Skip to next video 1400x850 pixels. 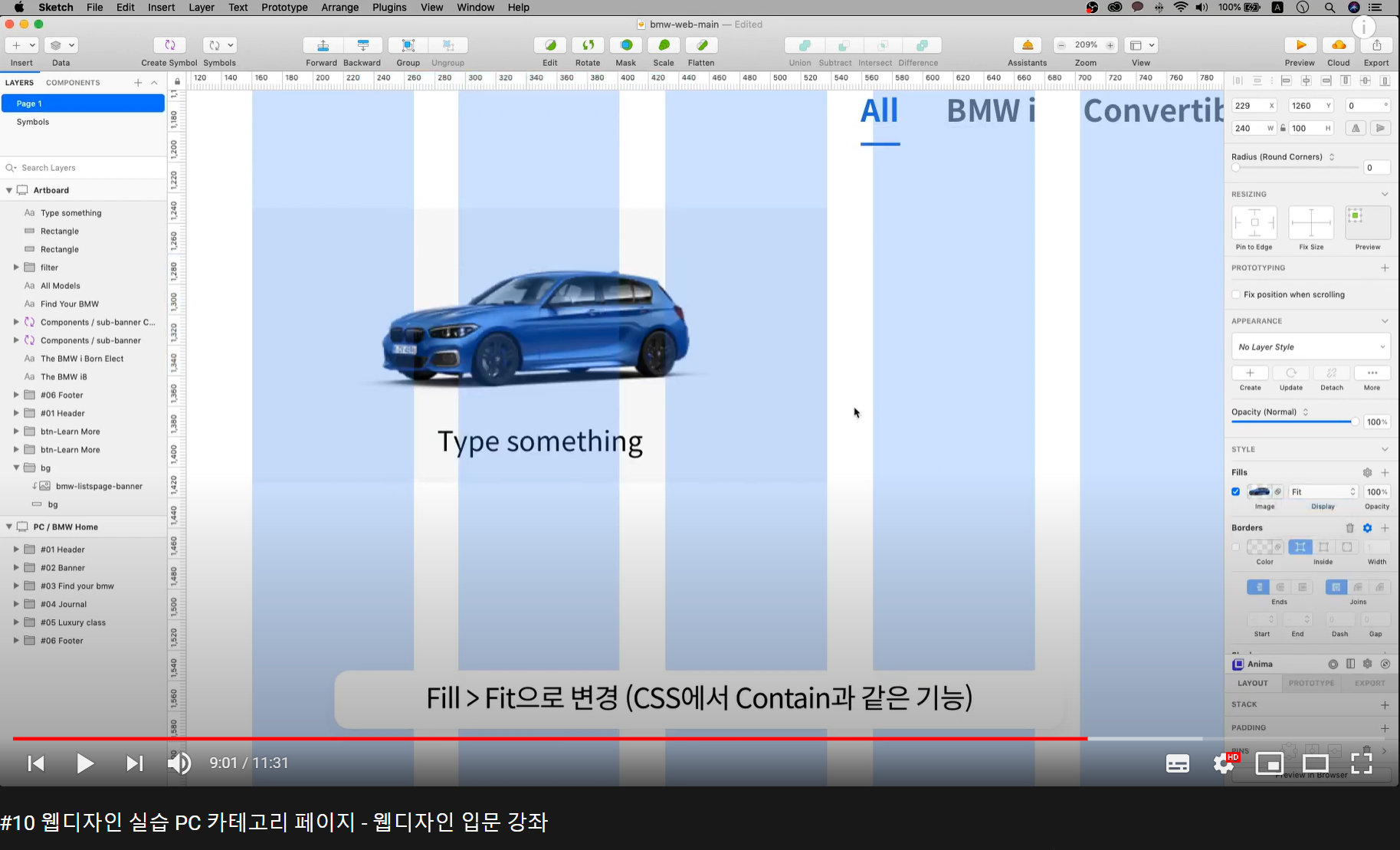click(x=134, y=763)
